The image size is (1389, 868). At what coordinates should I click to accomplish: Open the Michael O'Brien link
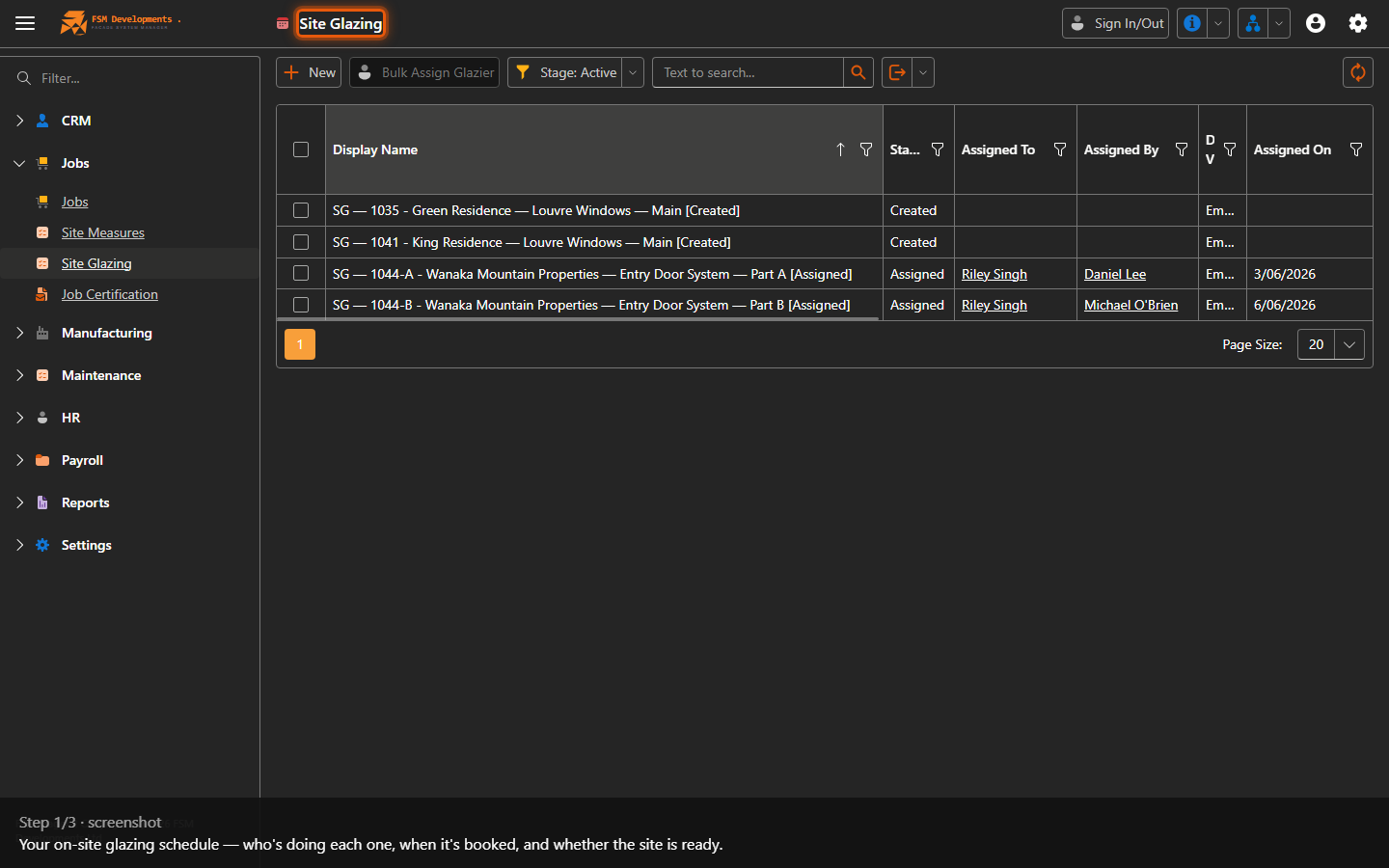click(1130, 305)
